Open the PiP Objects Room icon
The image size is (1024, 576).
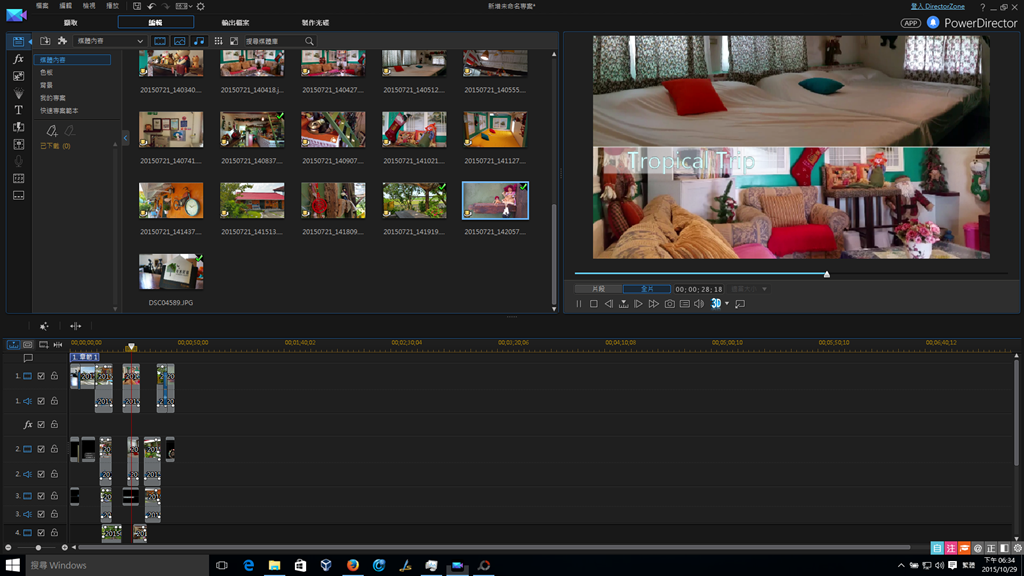pos(18,76)
